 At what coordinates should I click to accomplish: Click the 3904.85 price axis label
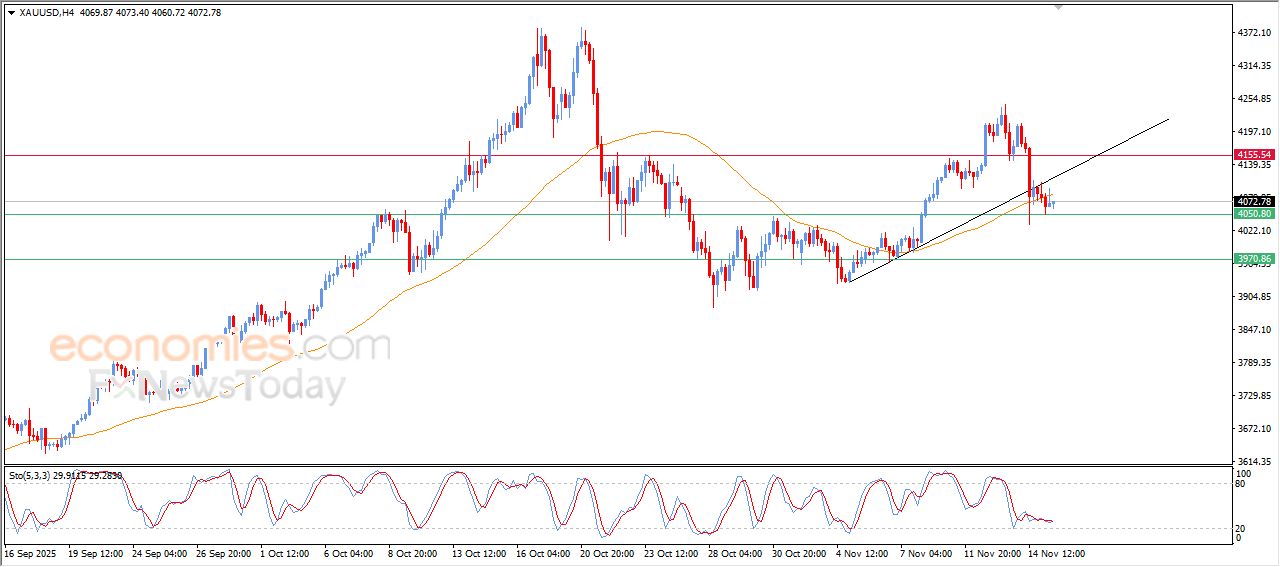tap(1255, 297)
